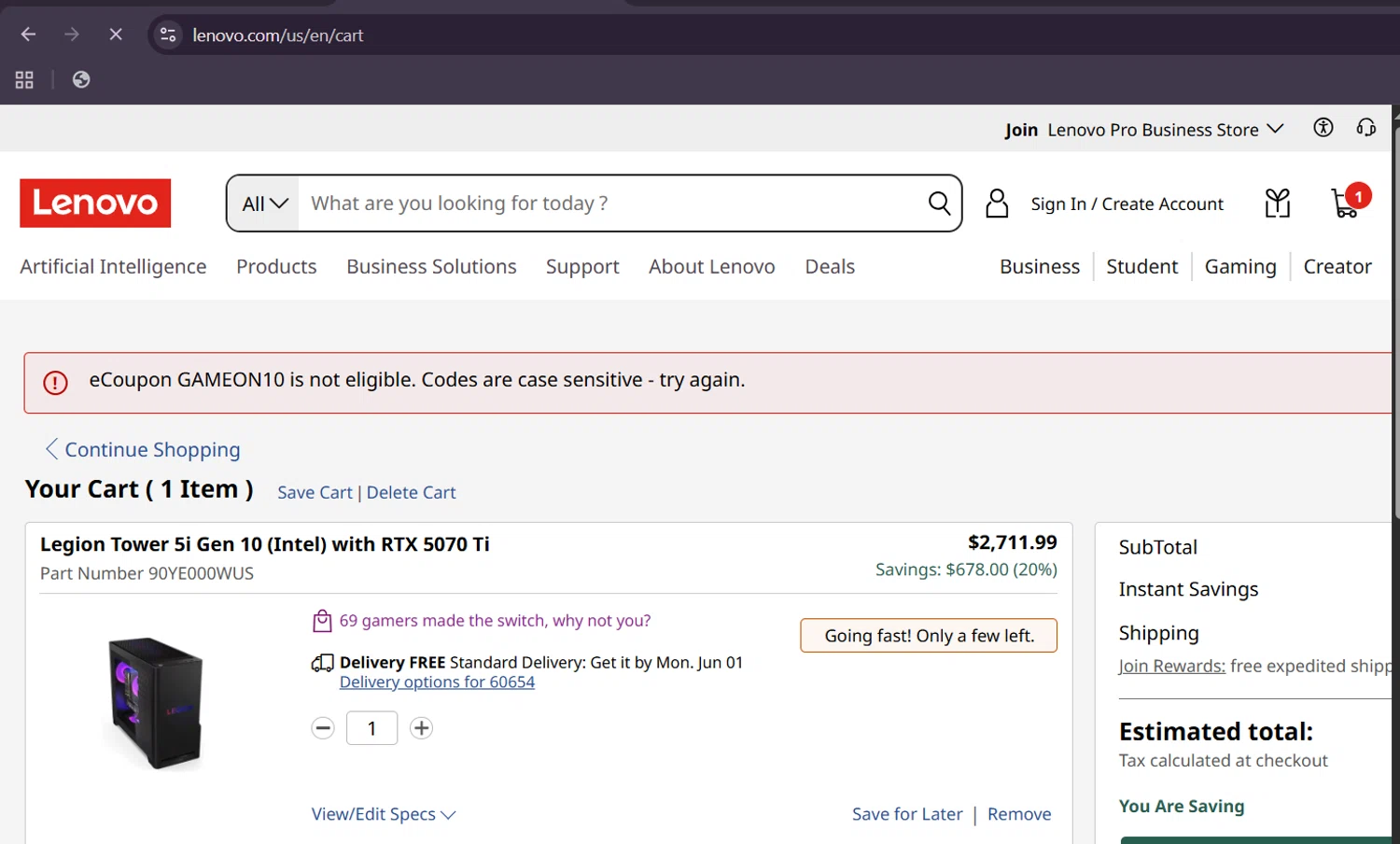Click the Savings: $678.00 (20%) text
The width and height of the screenshot is (1400, 844).
pyautogui.click(x=966, y=570)
